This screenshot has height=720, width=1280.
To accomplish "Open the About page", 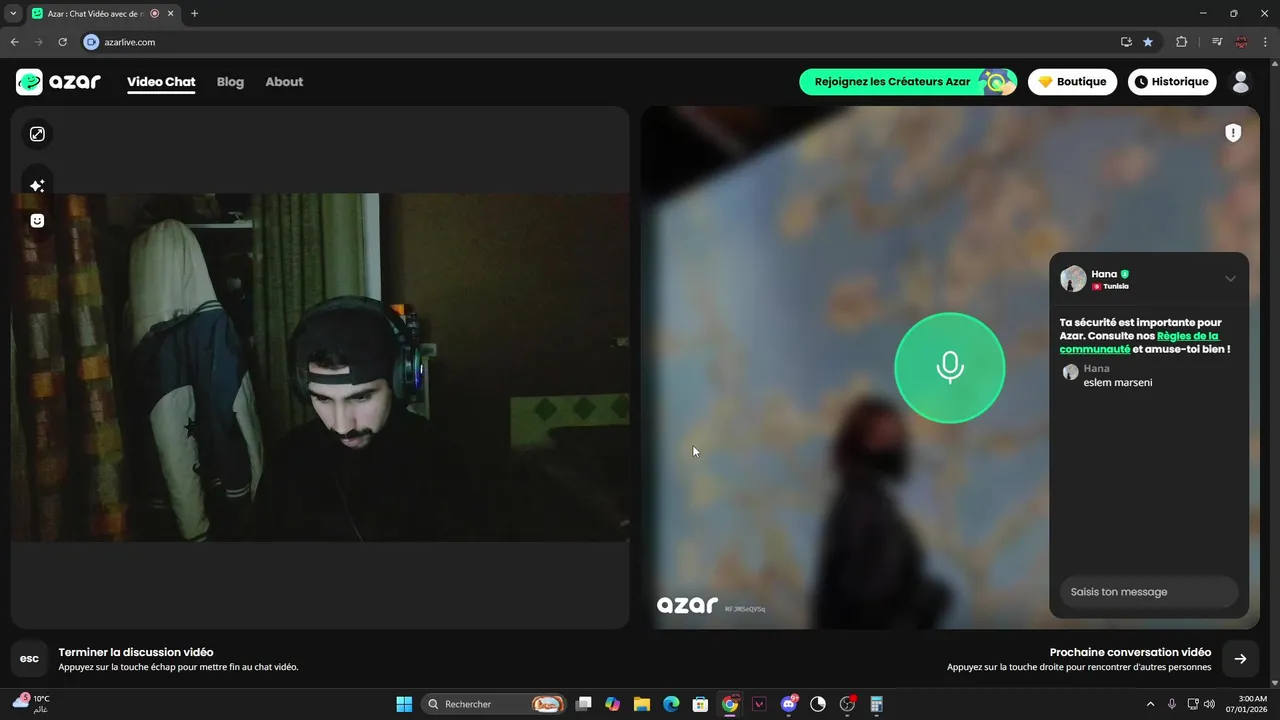I will [284, 82].
